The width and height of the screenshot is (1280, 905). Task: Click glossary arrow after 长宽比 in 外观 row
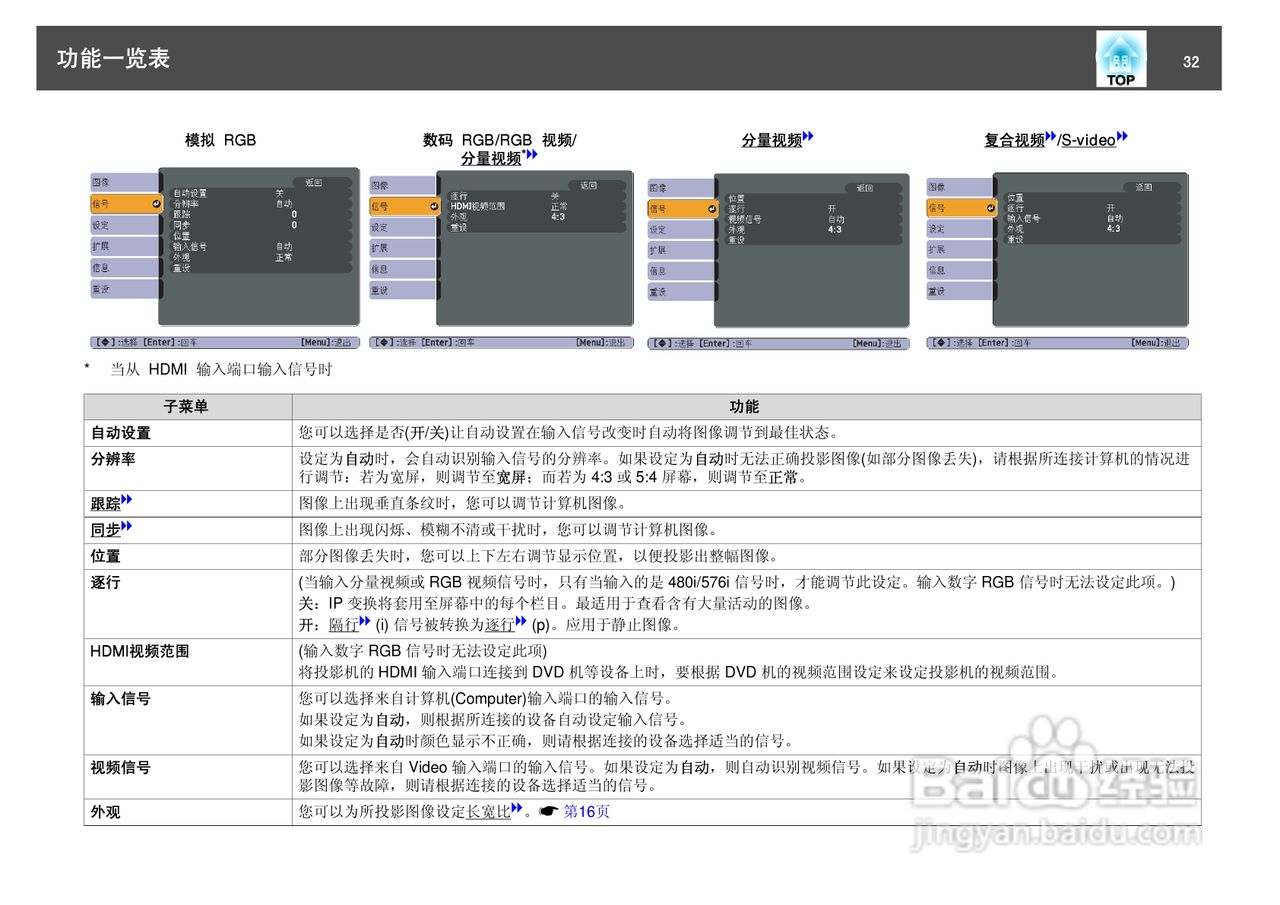tap(517, 808)
